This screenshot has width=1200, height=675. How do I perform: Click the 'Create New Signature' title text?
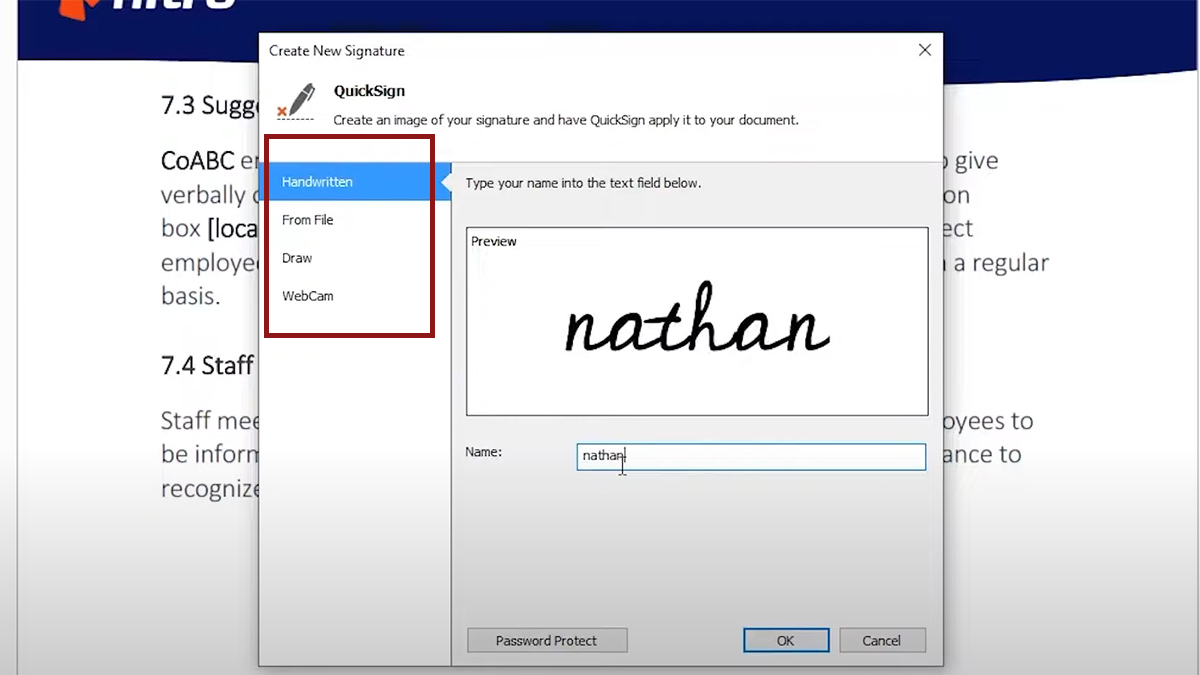click(x=337, y=51)
